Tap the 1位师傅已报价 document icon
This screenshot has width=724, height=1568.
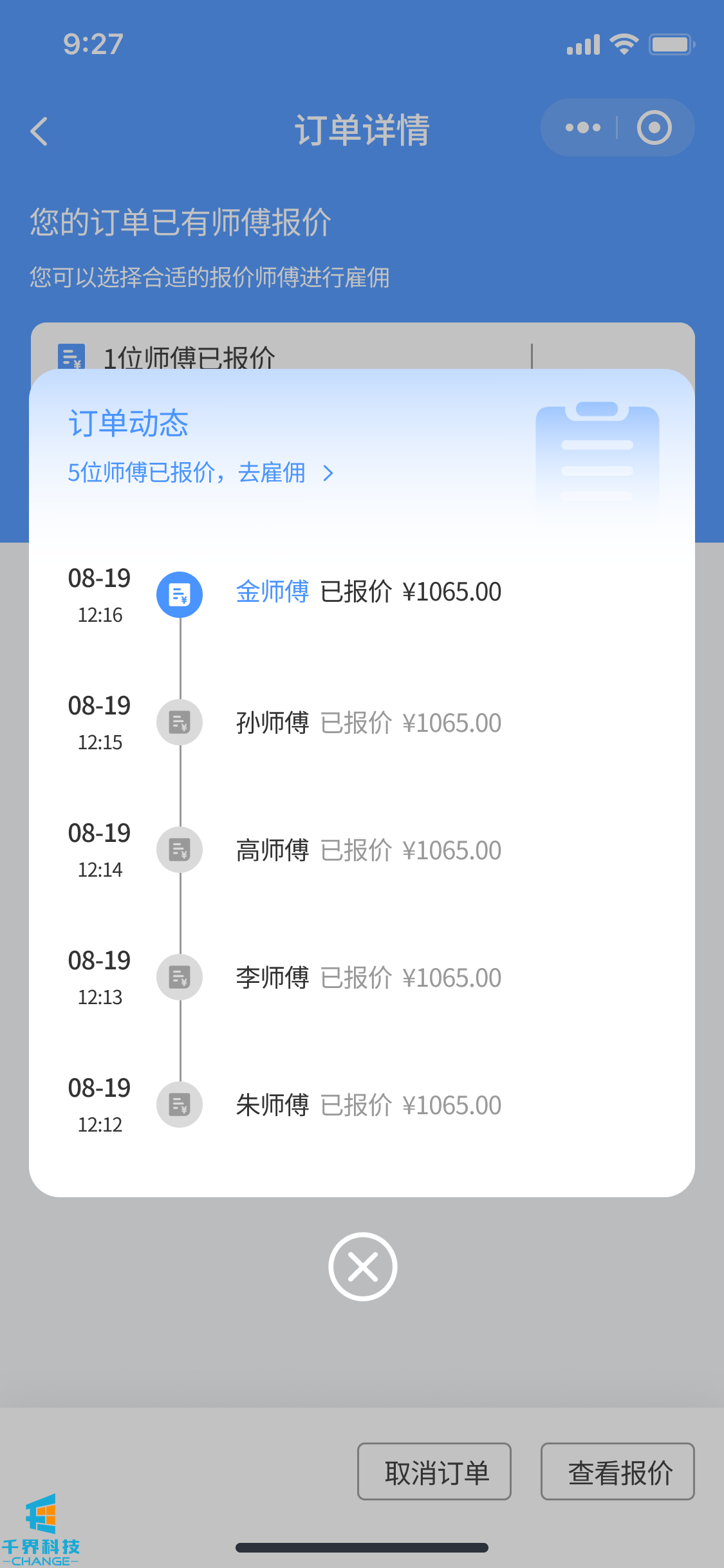point(71,356)
